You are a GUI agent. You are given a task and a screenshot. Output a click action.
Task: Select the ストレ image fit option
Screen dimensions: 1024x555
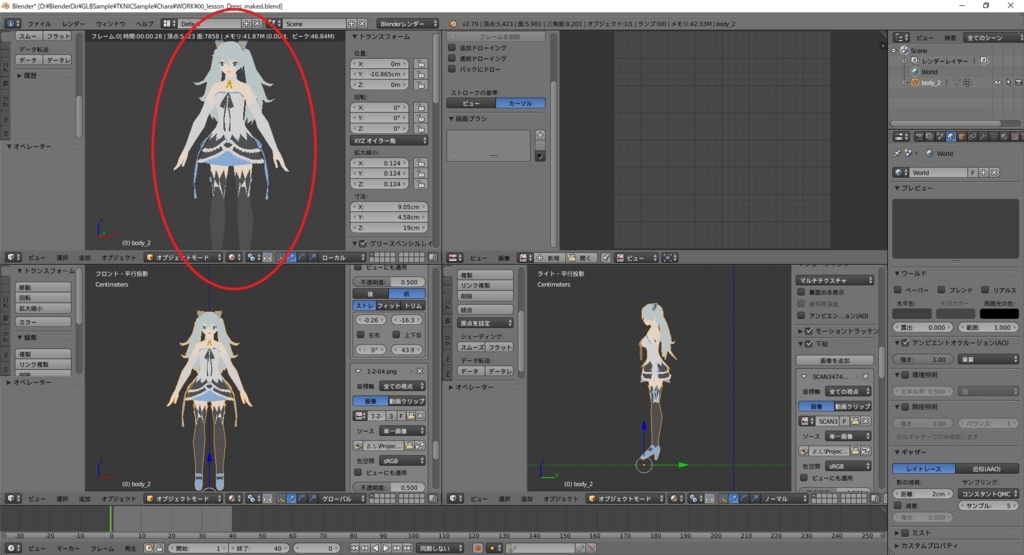pos(364,306)
